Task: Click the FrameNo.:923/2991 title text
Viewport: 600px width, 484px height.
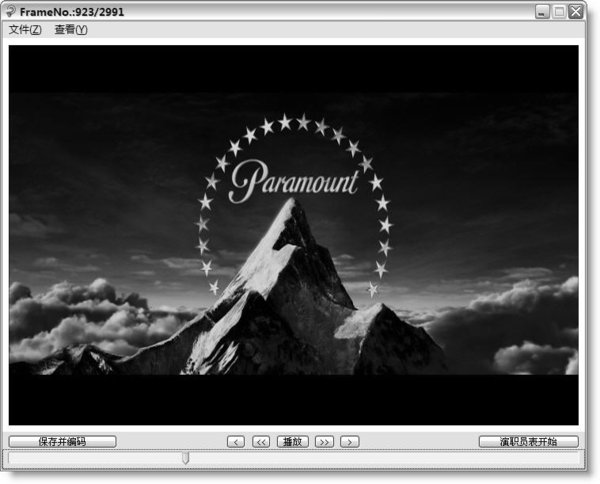Action: [x=72, y=12]
